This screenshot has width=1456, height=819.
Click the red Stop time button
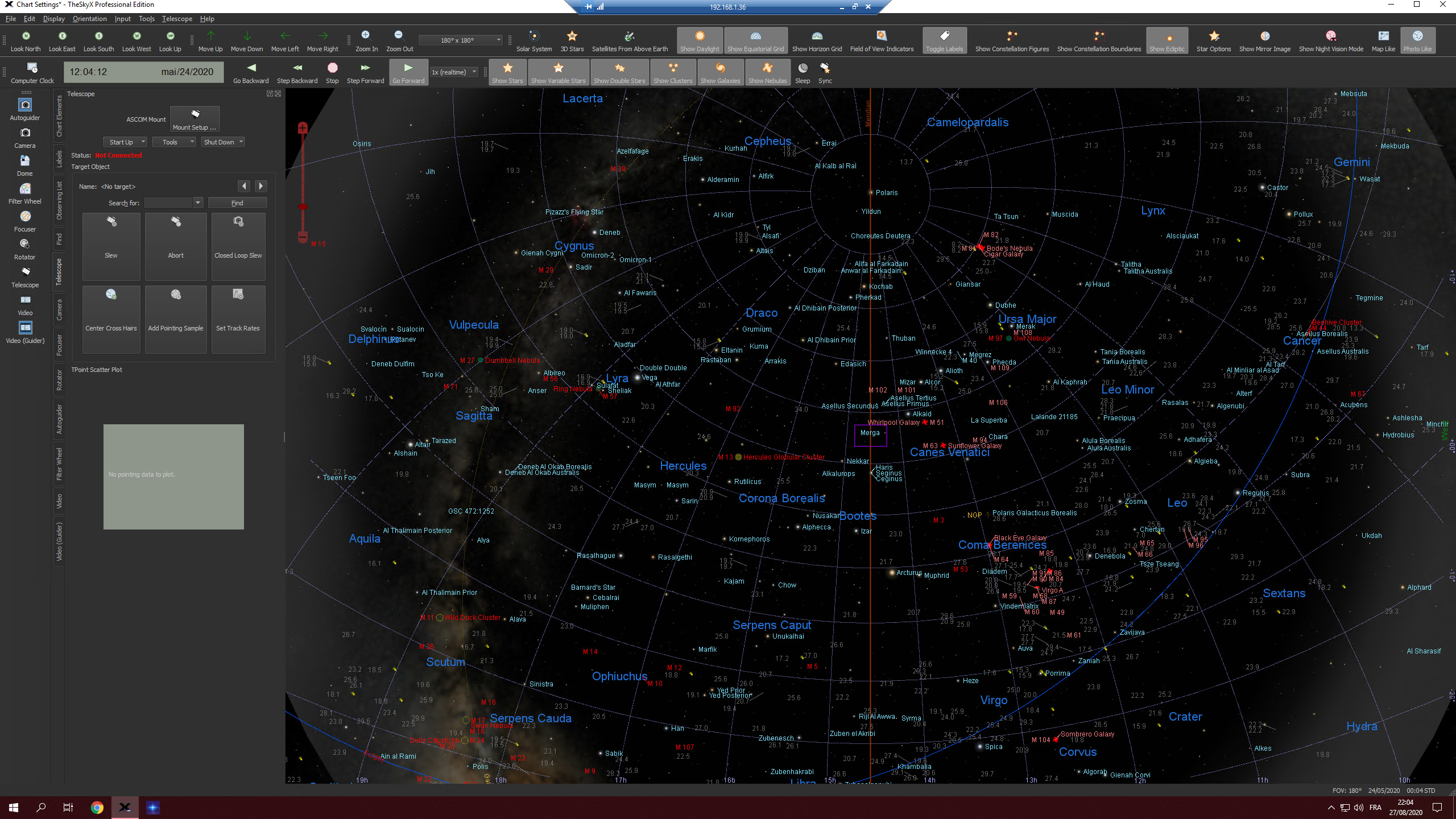332,73
